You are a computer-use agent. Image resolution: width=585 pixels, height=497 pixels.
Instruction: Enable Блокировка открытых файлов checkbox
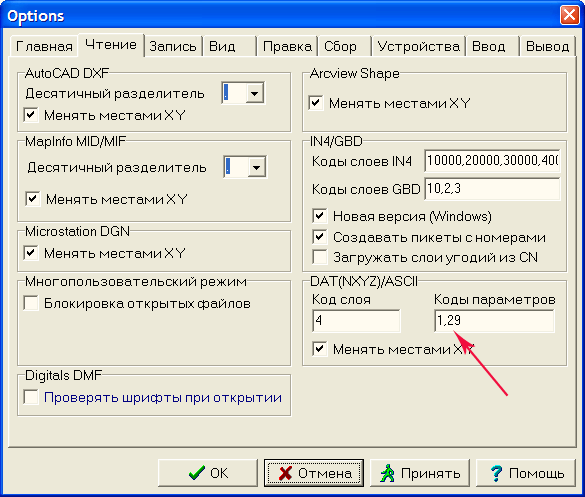31,303
